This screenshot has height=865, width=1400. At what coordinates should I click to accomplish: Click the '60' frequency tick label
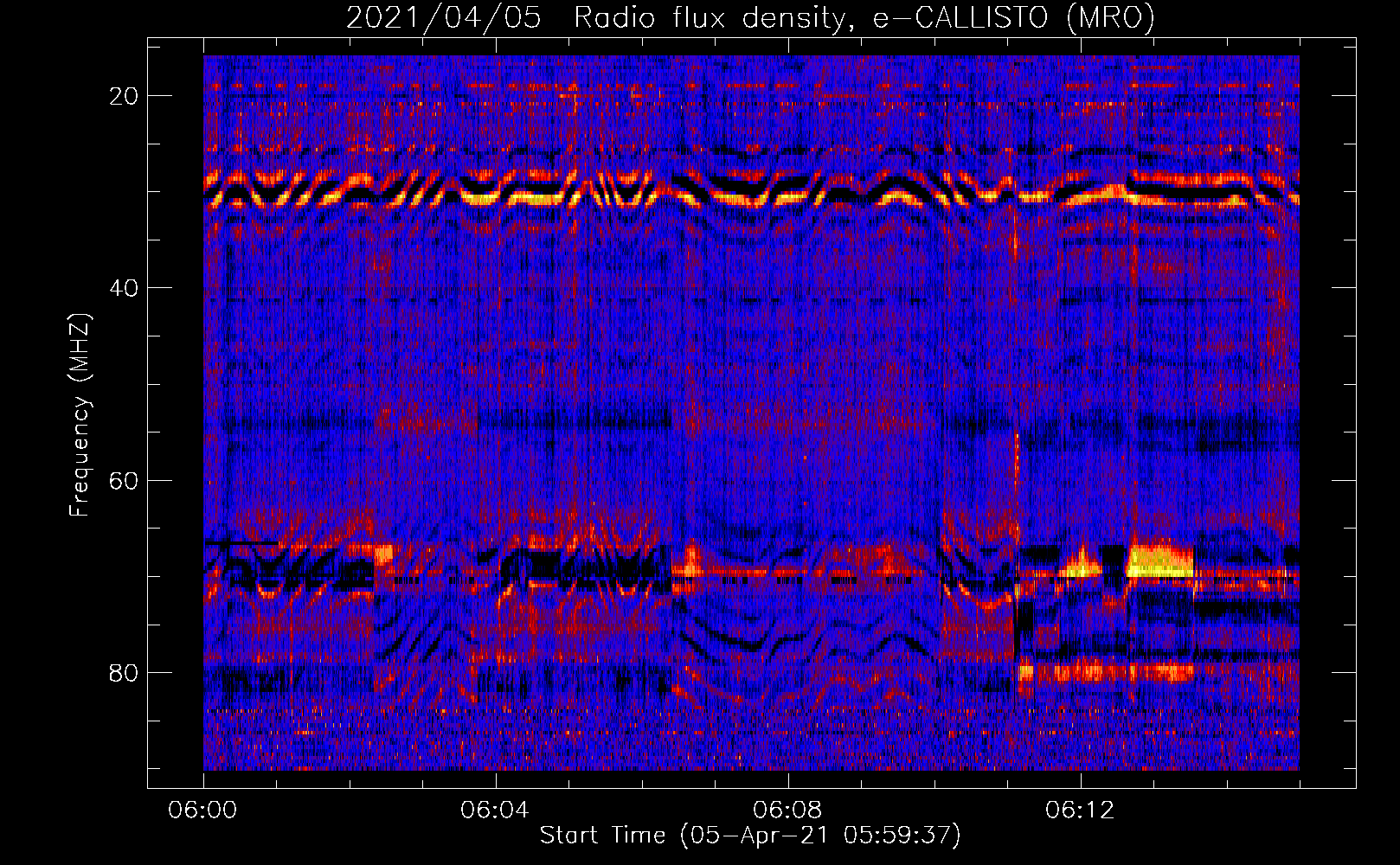pos(125,480)
